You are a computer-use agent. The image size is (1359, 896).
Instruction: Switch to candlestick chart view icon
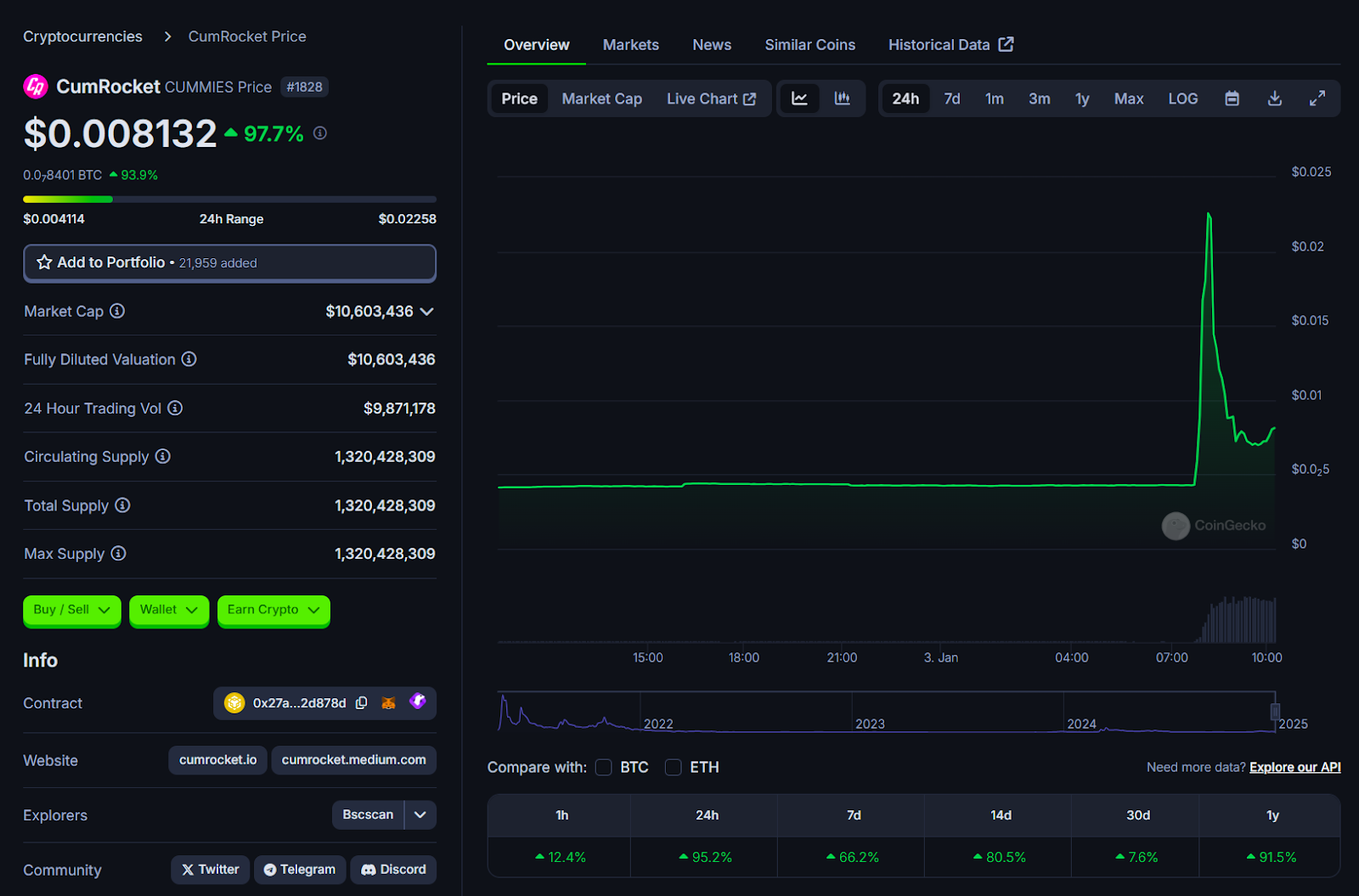coord(843,99)
